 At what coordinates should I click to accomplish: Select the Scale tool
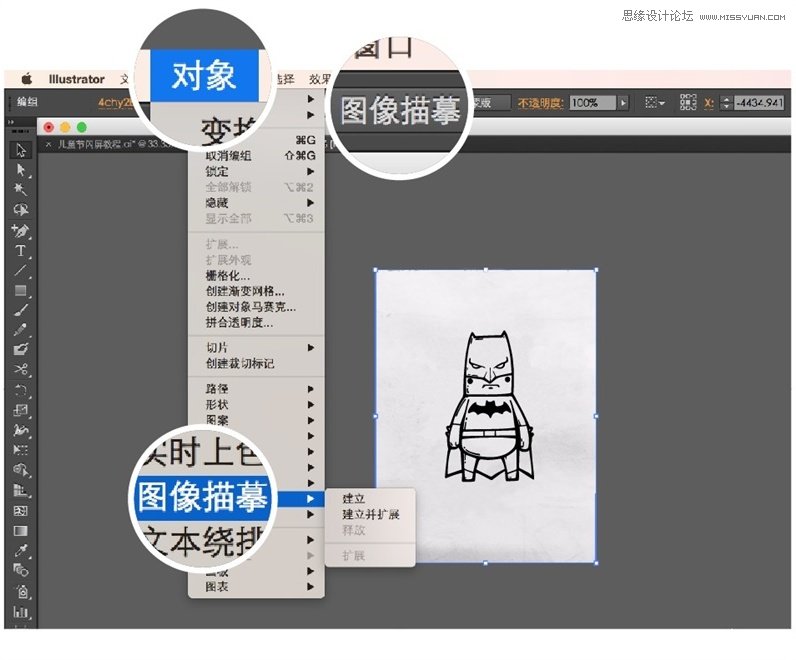21,410
